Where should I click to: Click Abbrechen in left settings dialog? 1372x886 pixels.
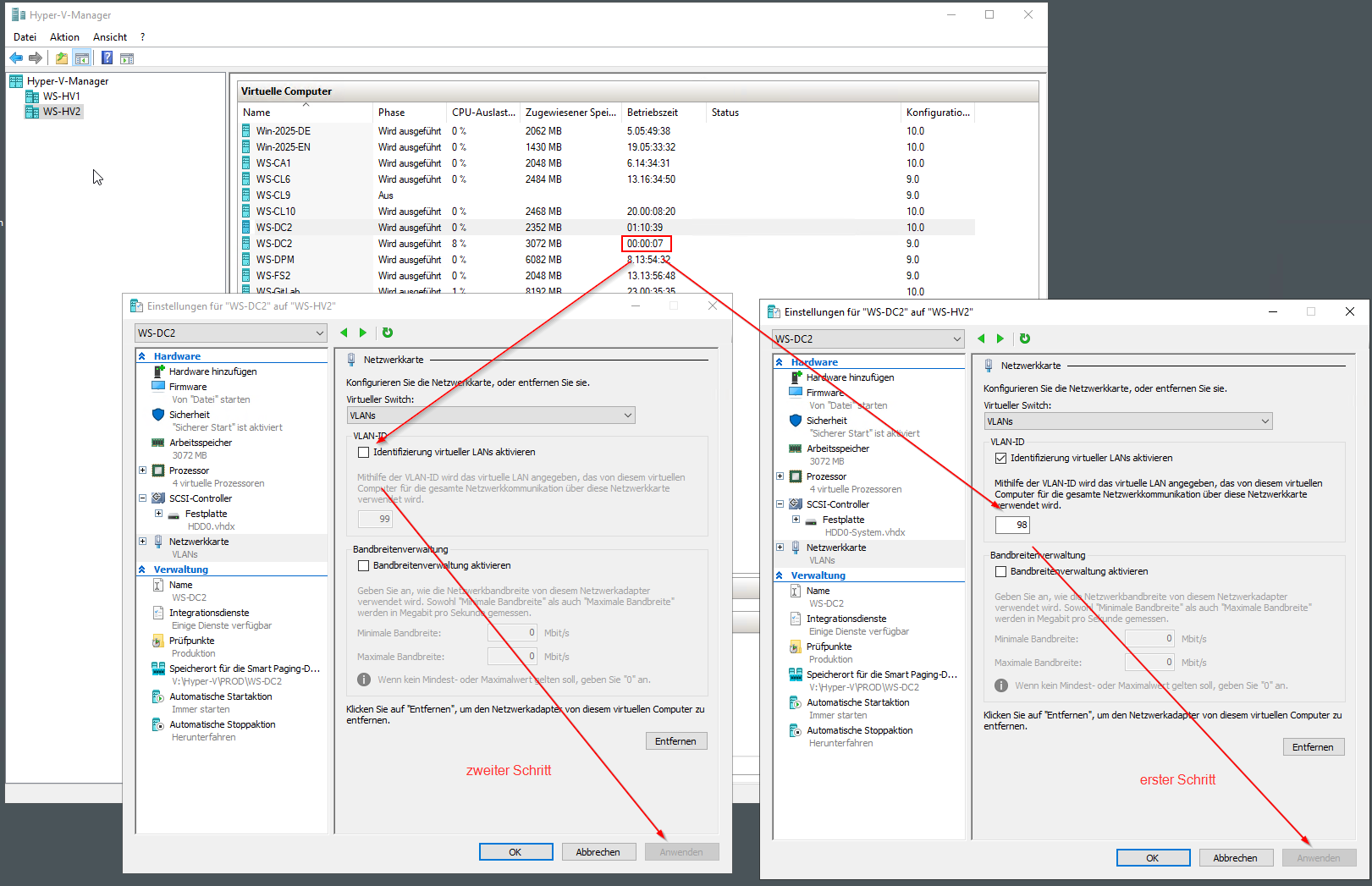click(x=598, y=852)
